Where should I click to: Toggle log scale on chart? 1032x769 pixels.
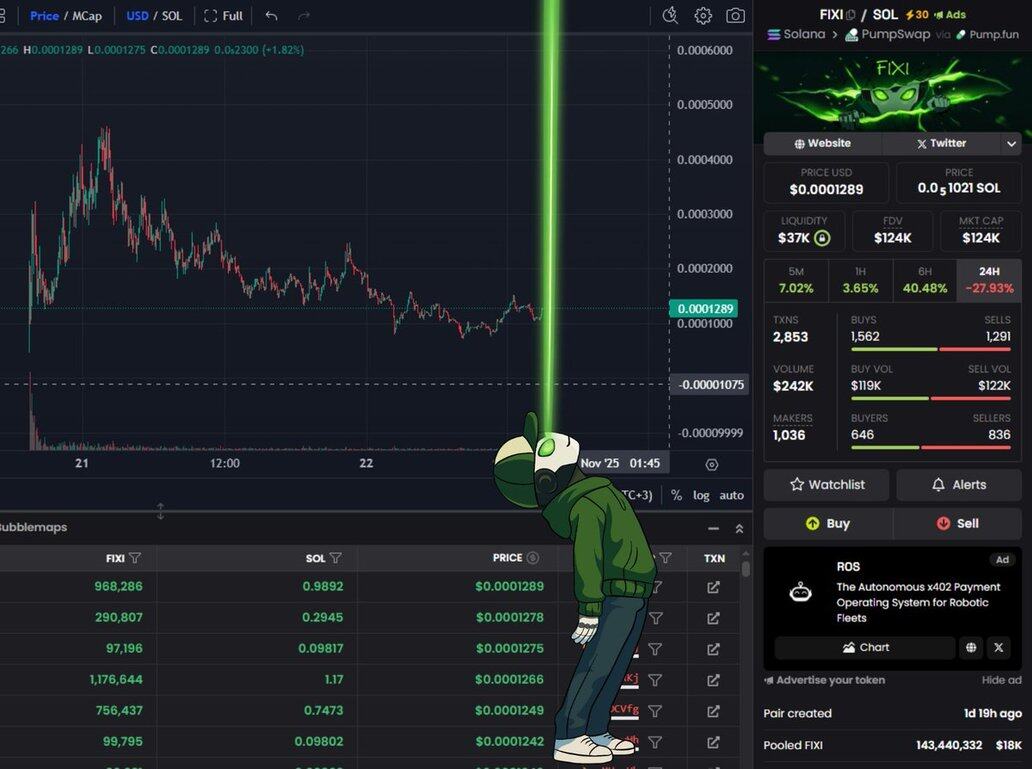point(701,495)
